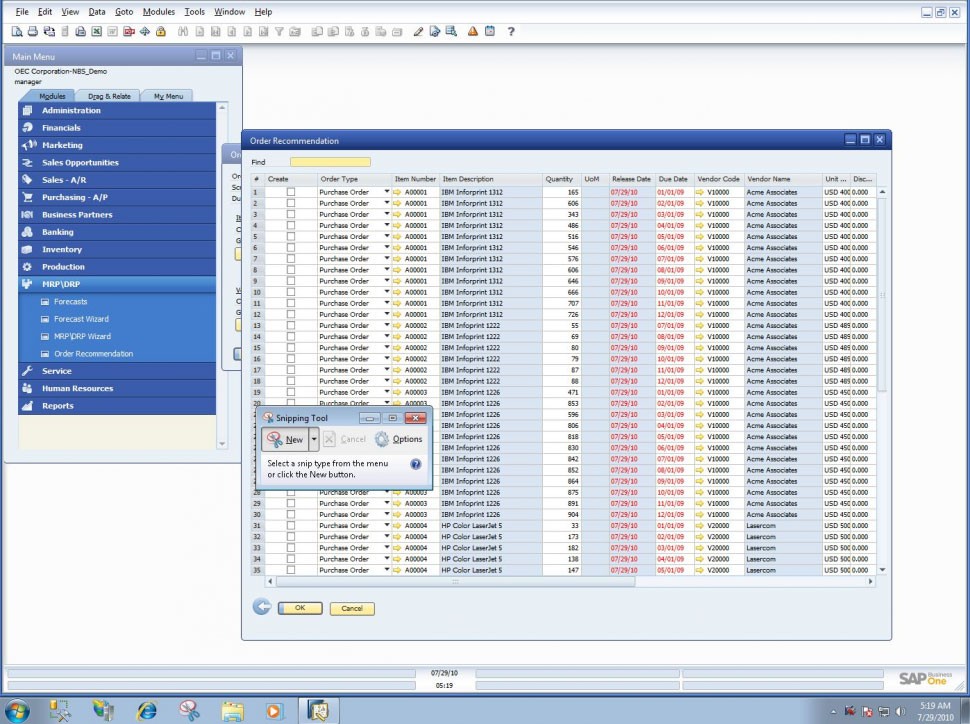Open the Order Type dropdown in row 2
Screen dimensions: 970x724
pos(387,203)
